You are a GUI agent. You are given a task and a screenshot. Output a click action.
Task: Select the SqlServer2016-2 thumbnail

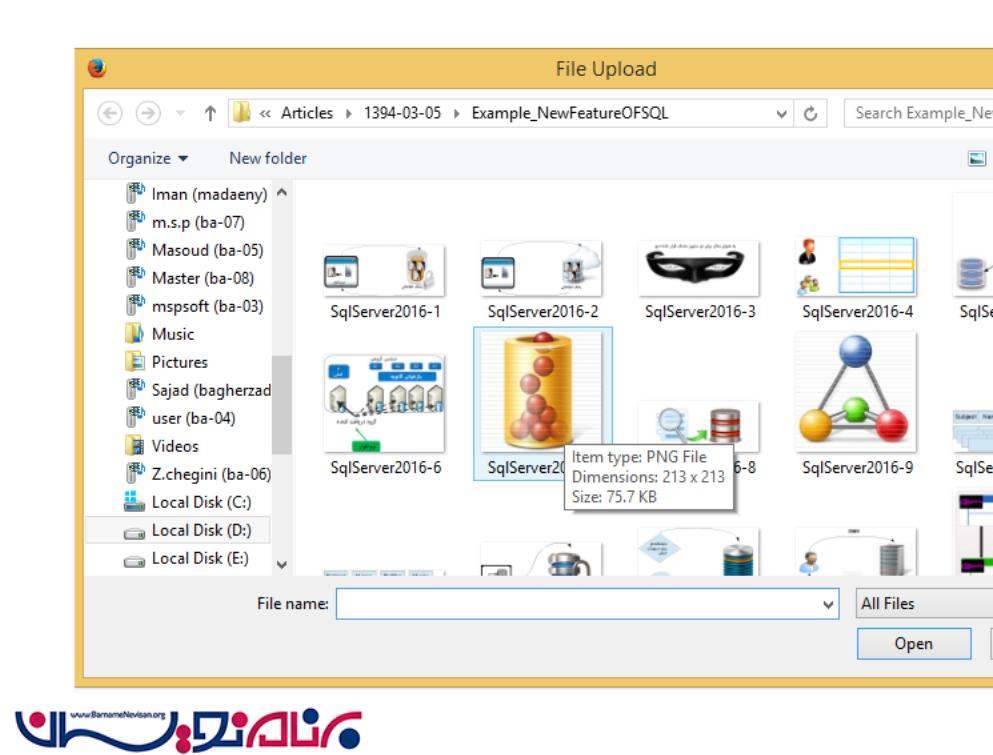tap(541, 268)
